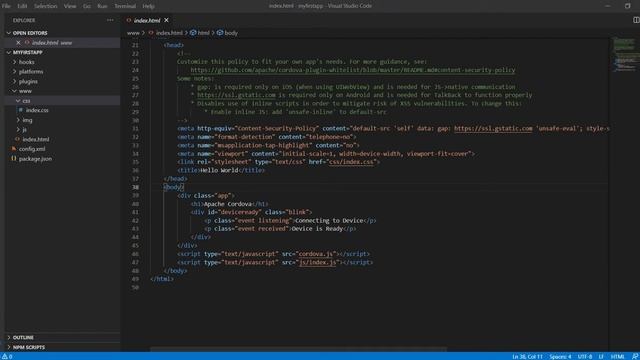Open the Selection menu
640x360 pixels.
point(45,6)
